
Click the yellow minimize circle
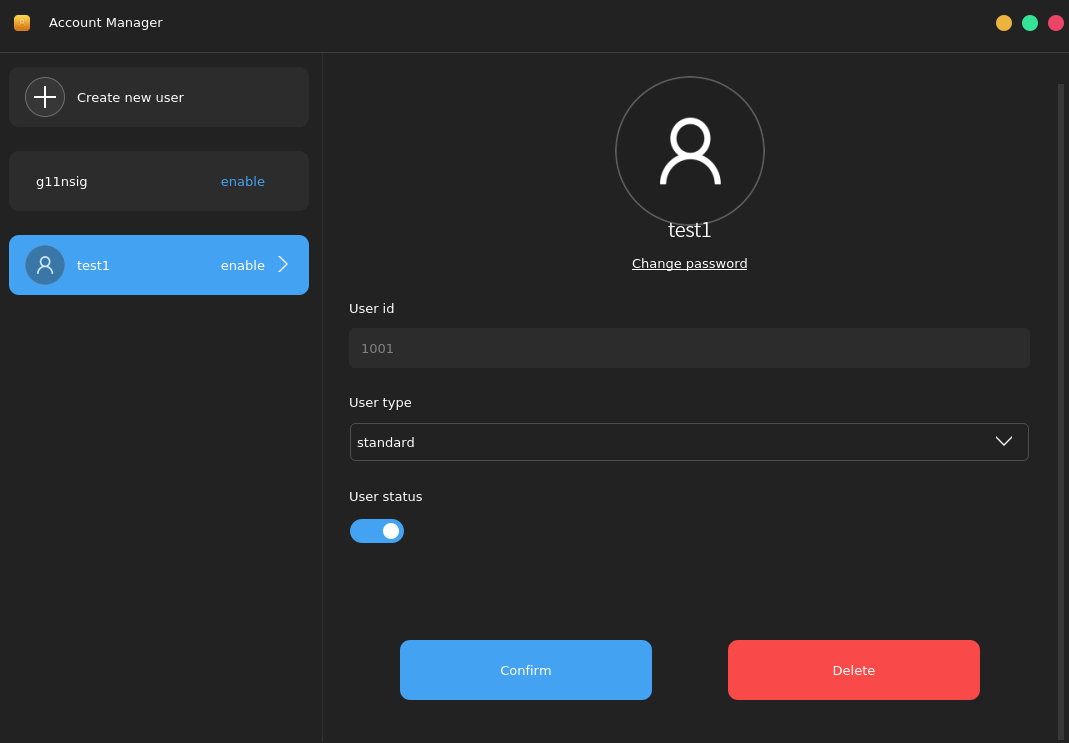click(x=1004, y=22)
